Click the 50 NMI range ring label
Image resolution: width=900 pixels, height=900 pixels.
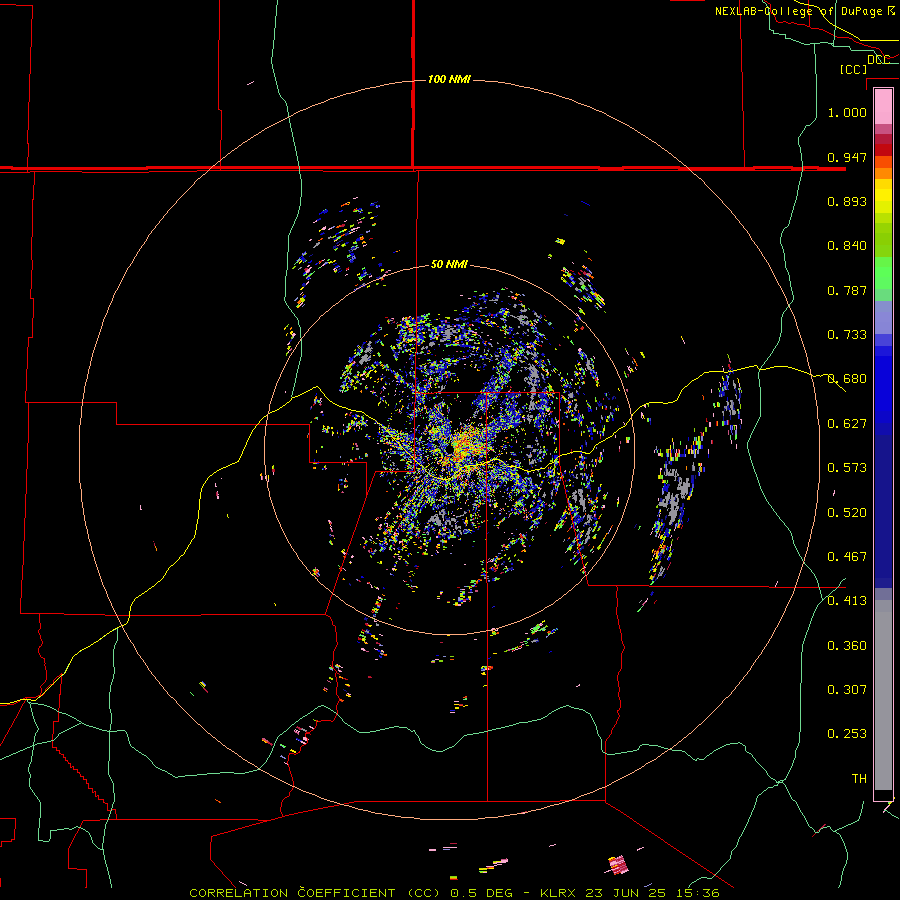coord(449,264)
